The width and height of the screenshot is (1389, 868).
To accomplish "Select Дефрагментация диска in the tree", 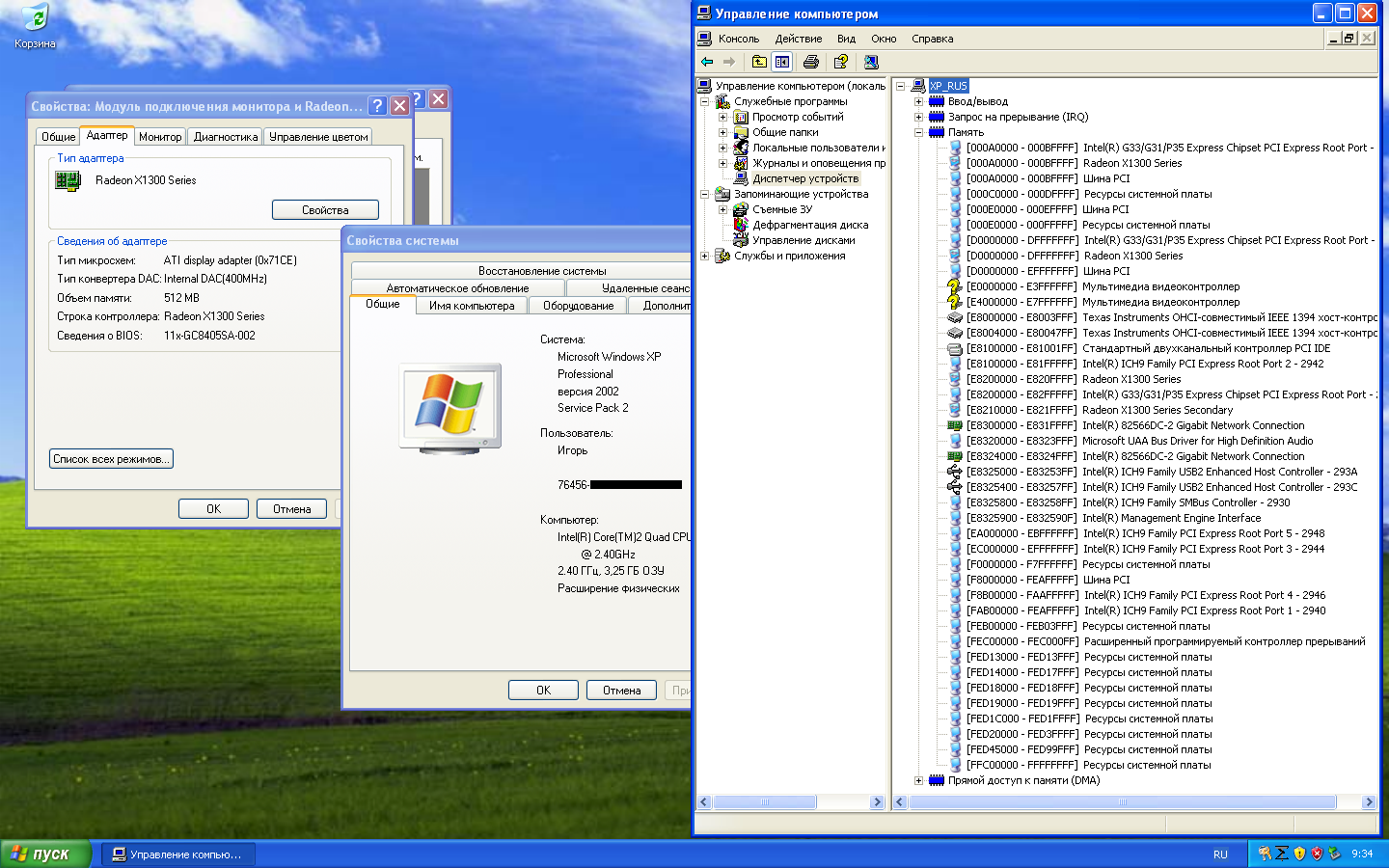I will [809, 225].
